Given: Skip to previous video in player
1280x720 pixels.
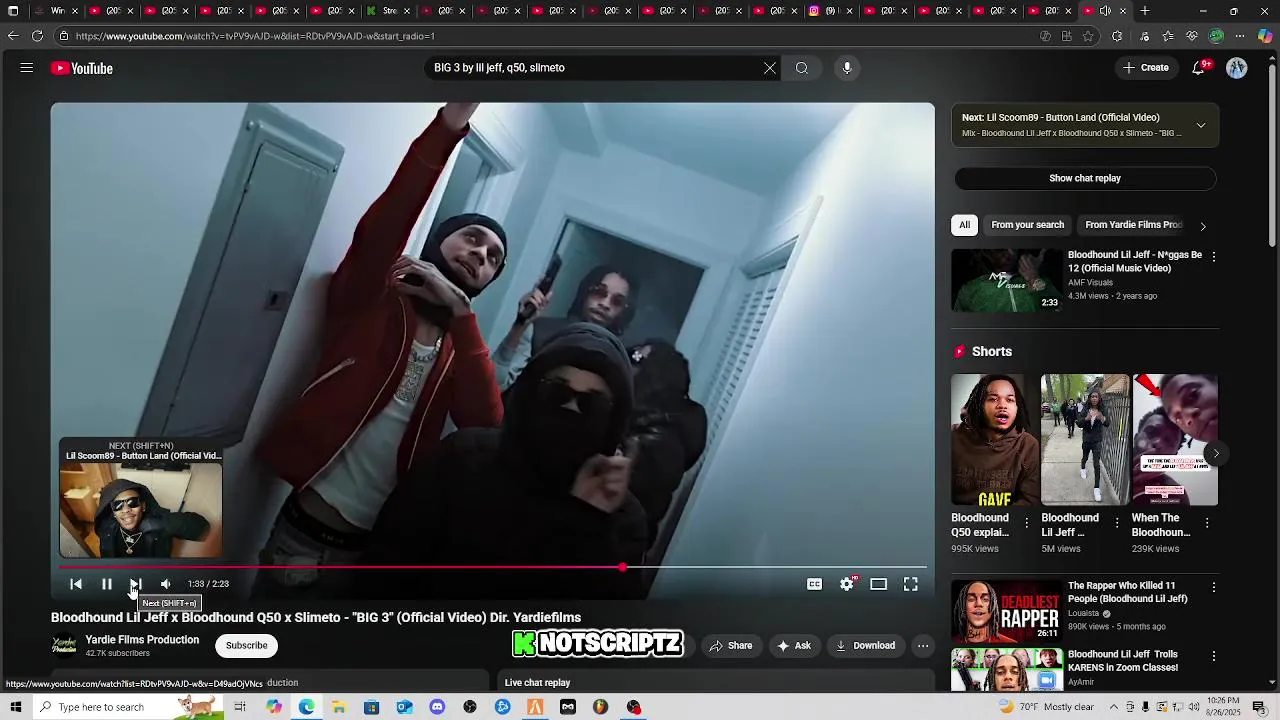Looking at the screenshot, I should tap(76, 584).
